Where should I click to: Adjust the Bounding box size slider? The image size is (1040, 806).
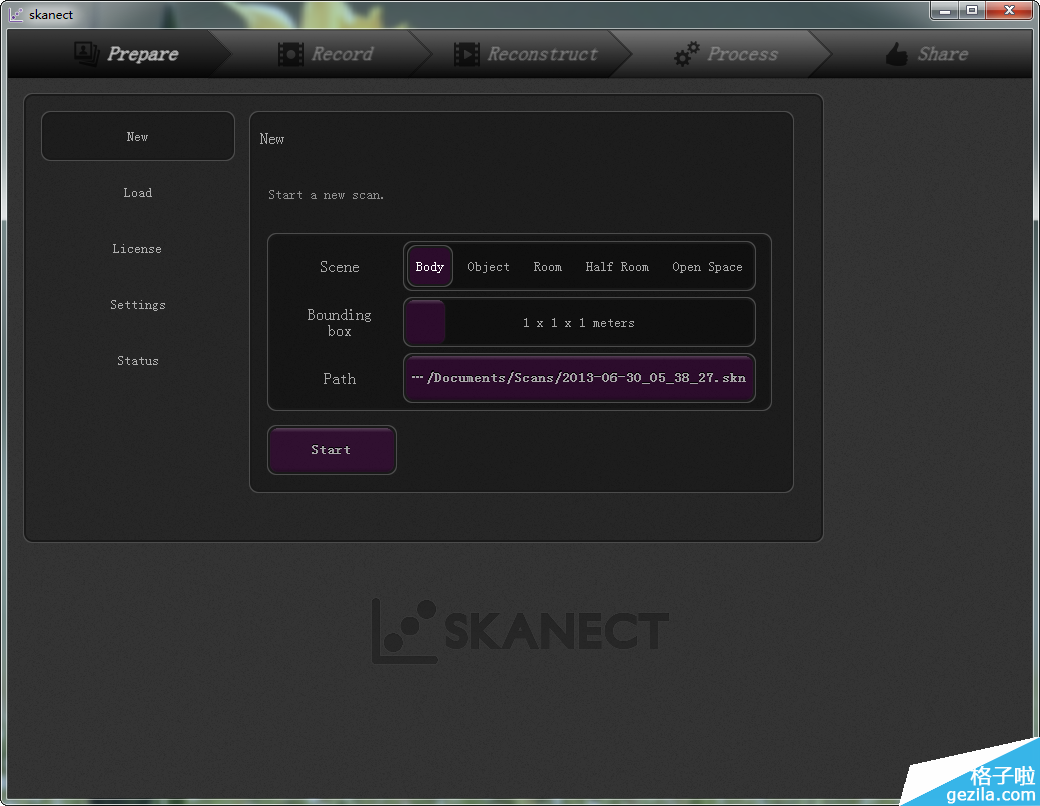427,322
